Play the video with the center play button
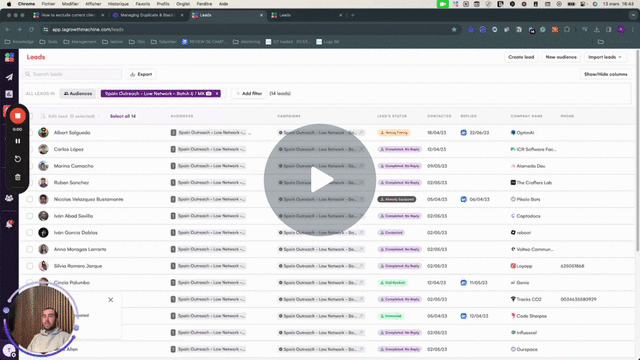The image size is (640, 360). point(320,180)
